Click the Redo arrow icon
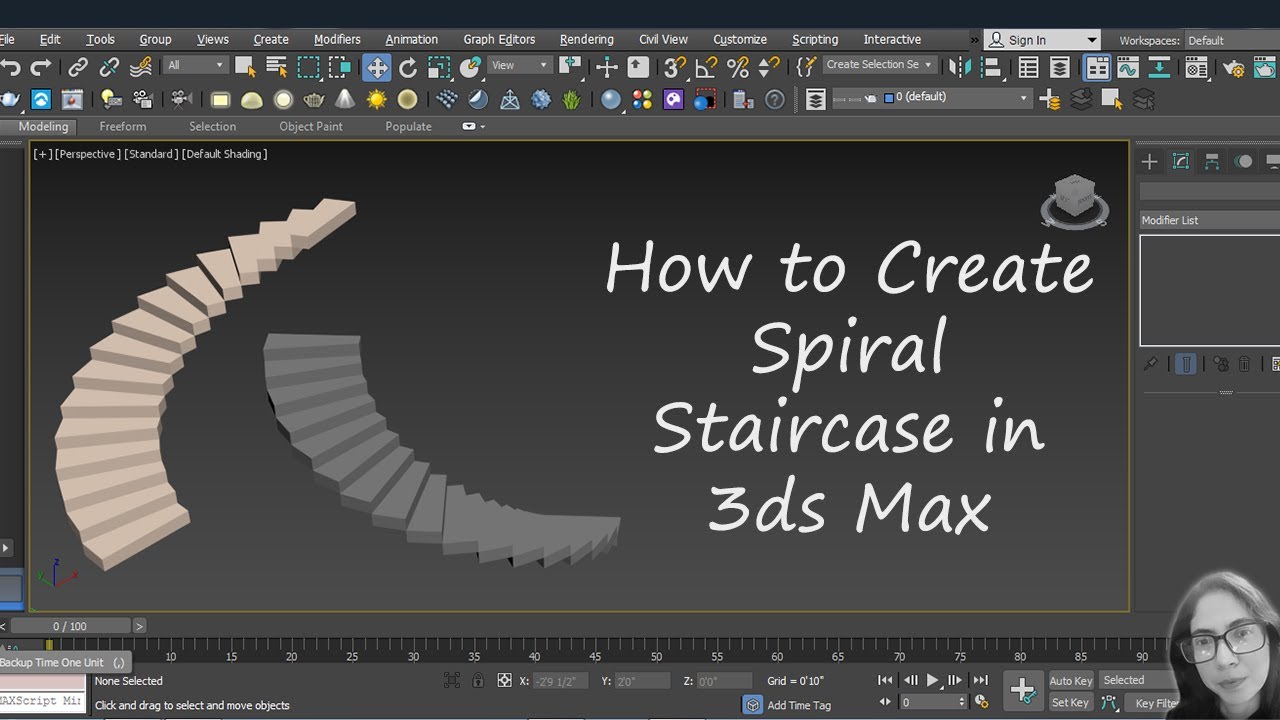Viewport: 1280px width, 720px height. (x=41, y=68)
